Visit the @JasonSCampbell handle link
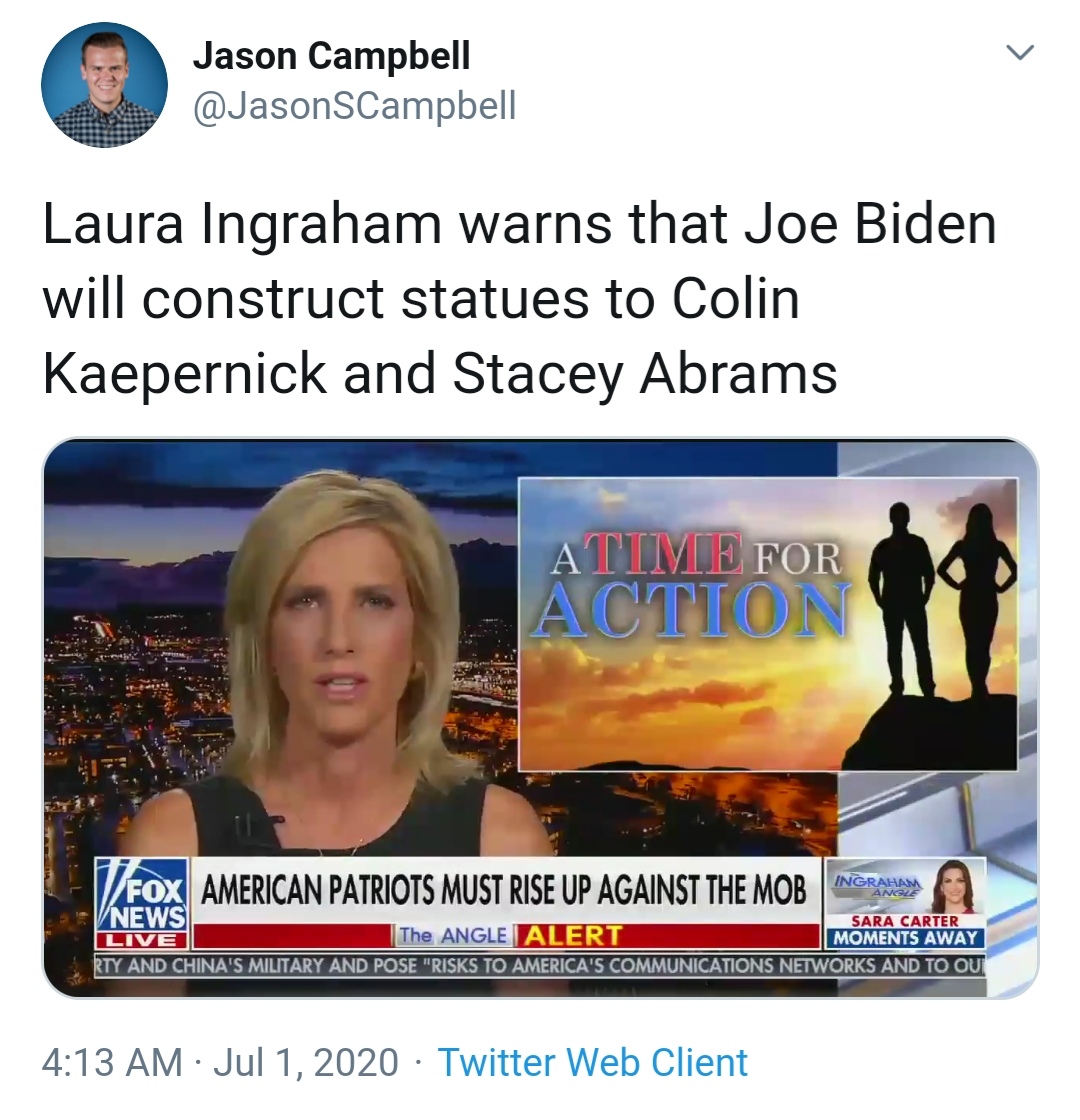Viewport: 1080px width, 1120px height. [x=354, y=106]
